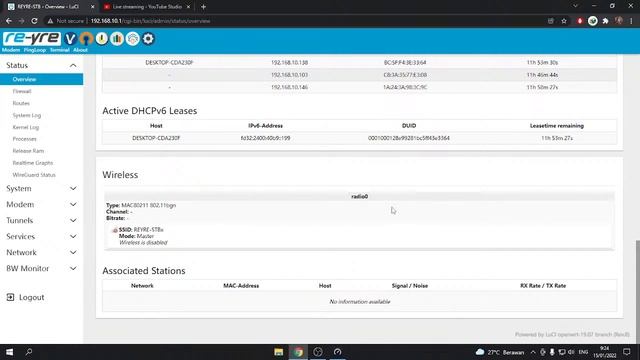Image resolution: width=640 pixels, height=360 pixels.
Task: Expand the BW Monitor sidebar section
Action: (73, 269)
